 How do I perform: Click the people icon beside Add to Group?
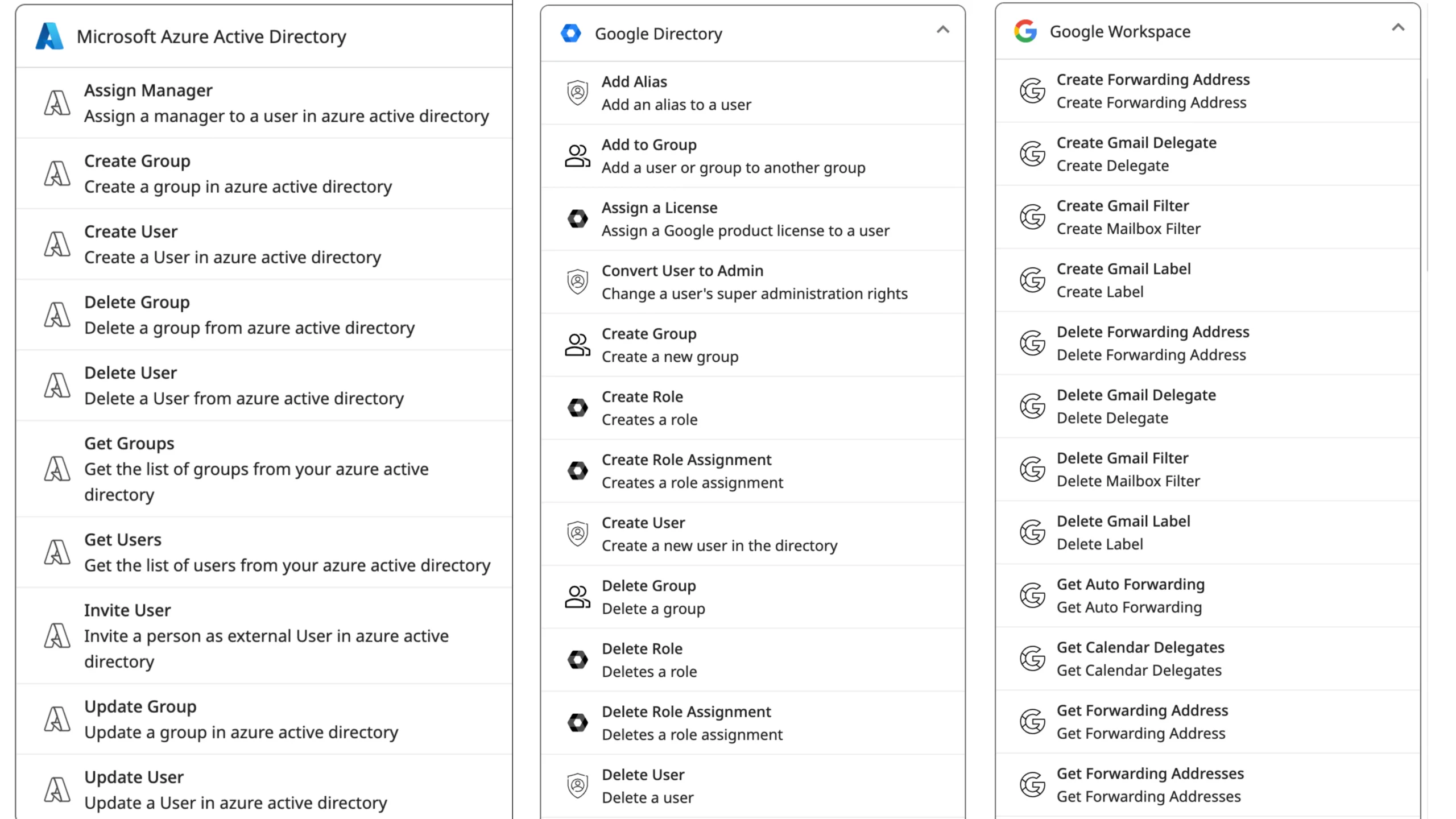pos(577,156)
